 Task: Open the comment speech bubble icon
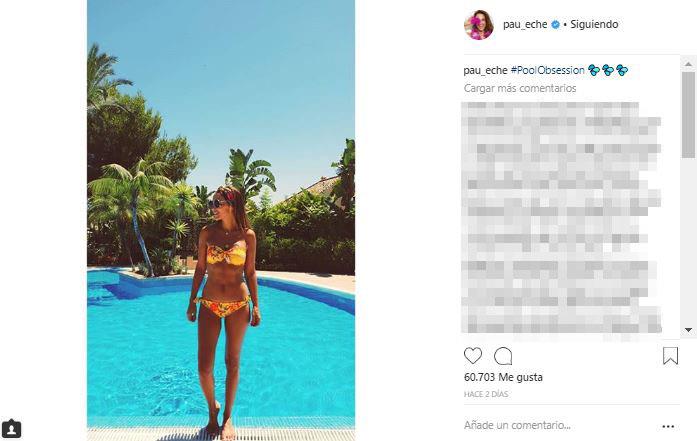(503, 356)
